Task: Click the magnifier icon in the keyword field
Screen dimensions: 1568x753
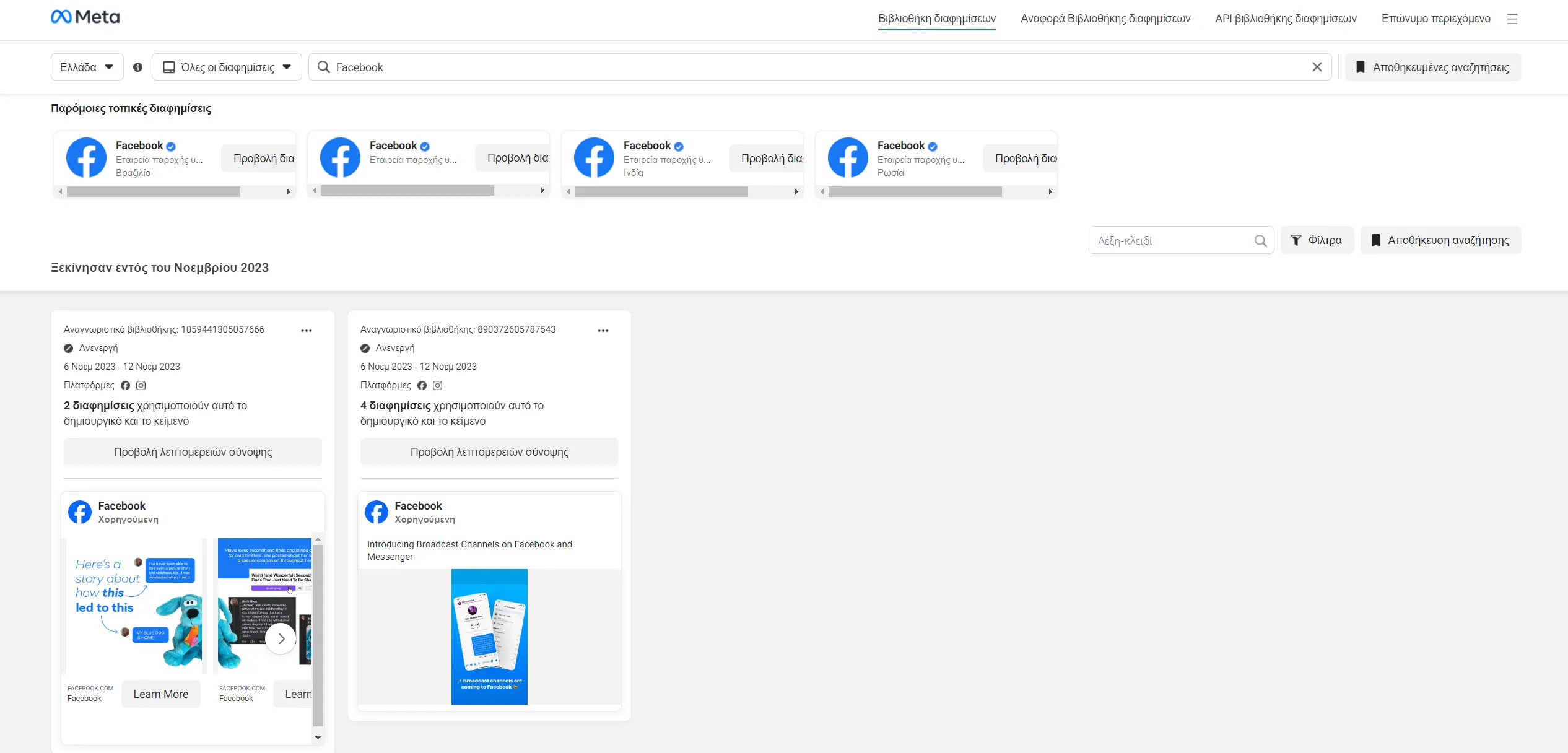Action: pos(1260,240)
